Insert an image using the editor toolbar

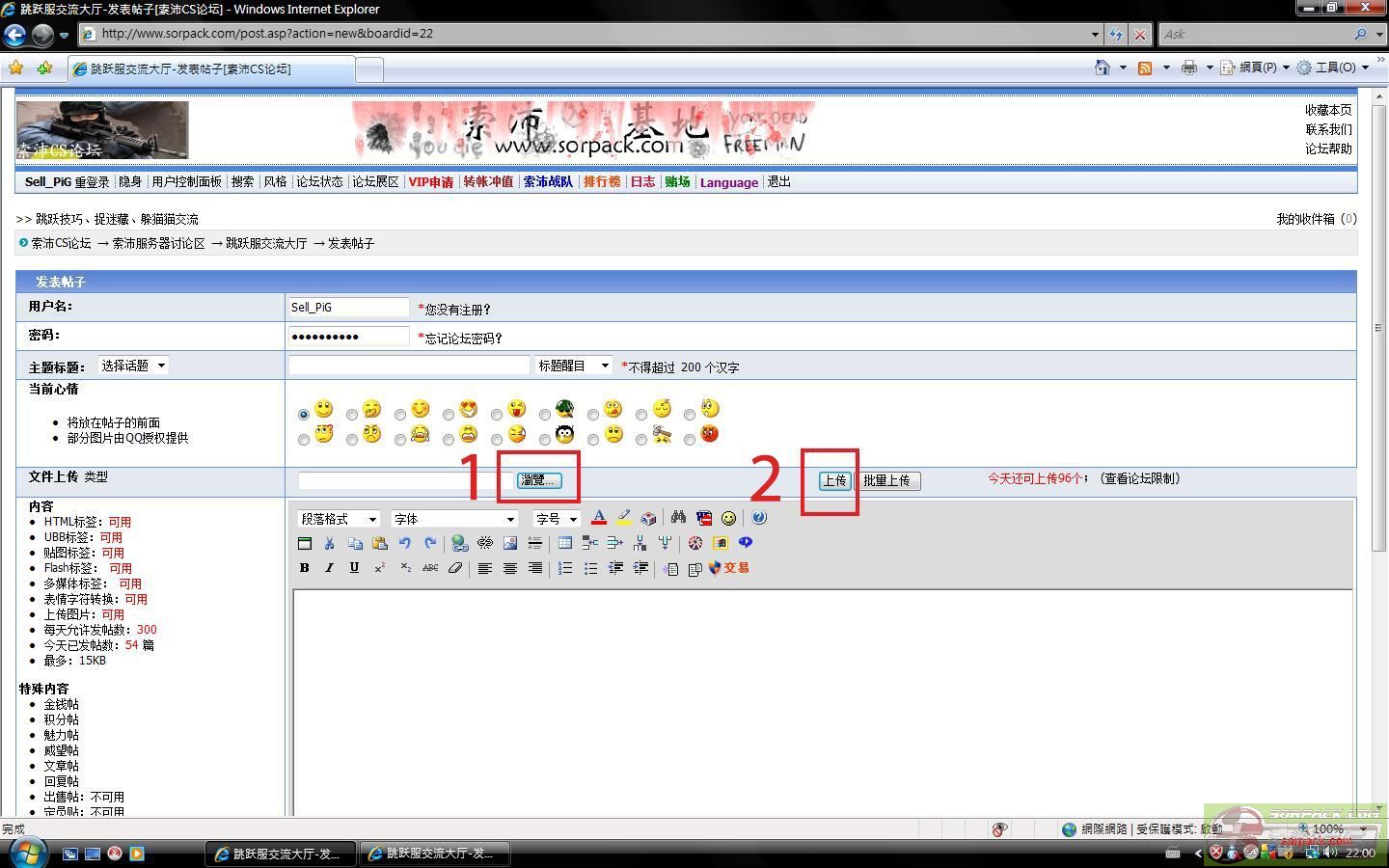(509, 543)
